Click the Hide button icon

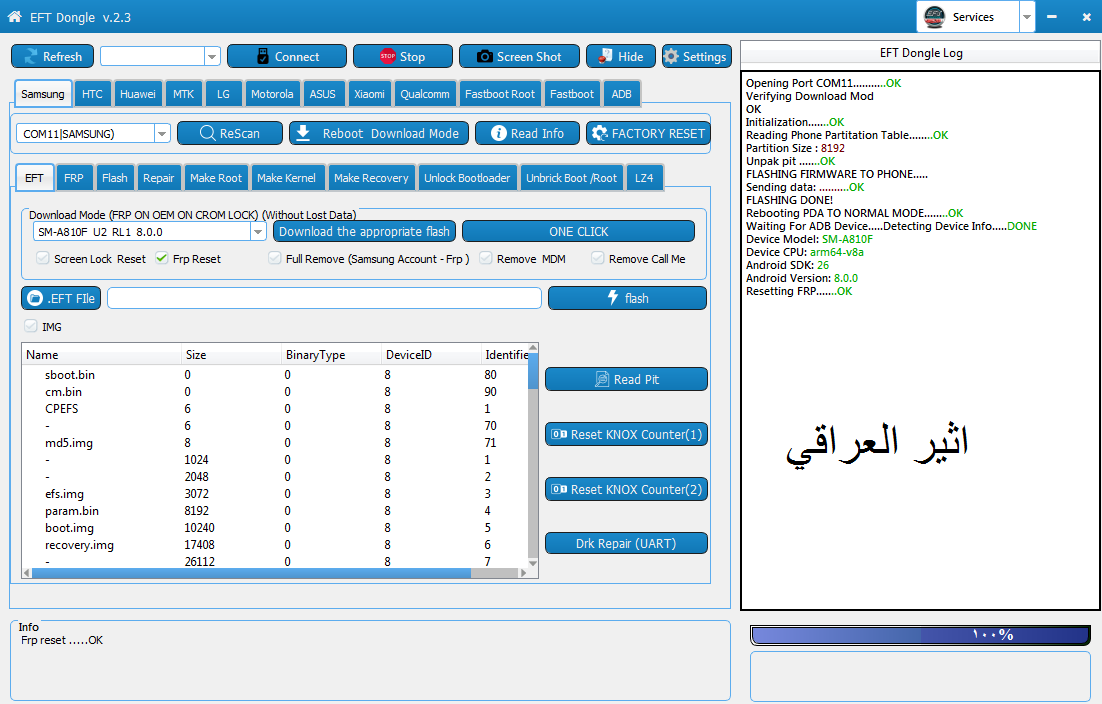tap(605, 56)
